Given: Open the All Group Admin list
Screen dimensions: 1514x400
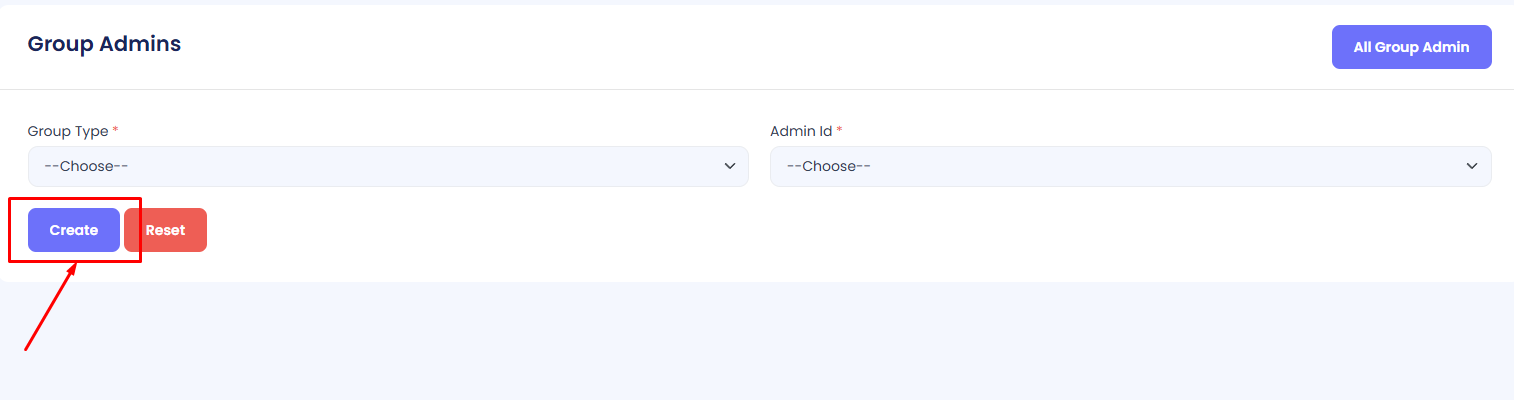Looking at the screenshot, I should tap(1411, 47).
